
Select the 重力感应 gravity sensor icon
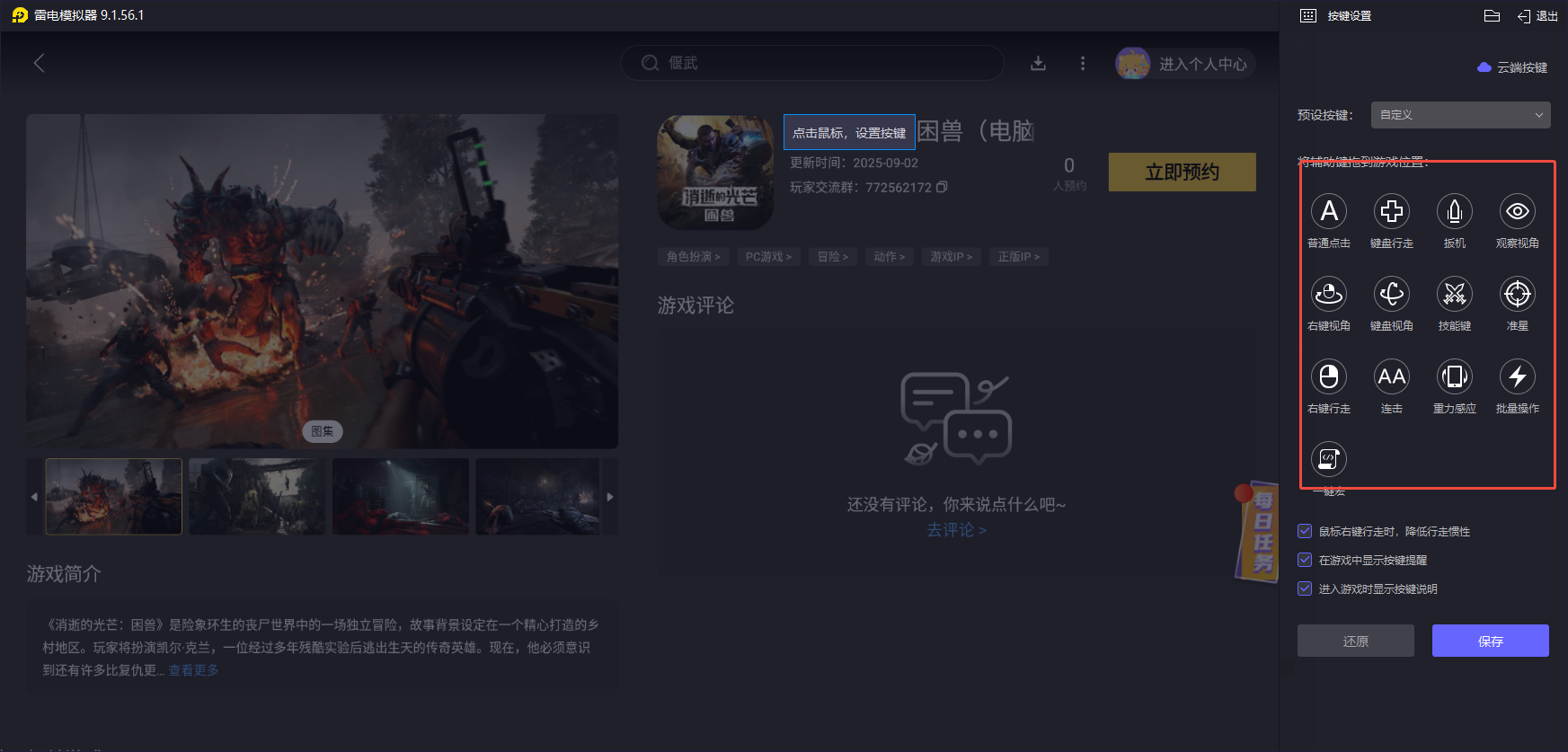tap(1455, 376)
